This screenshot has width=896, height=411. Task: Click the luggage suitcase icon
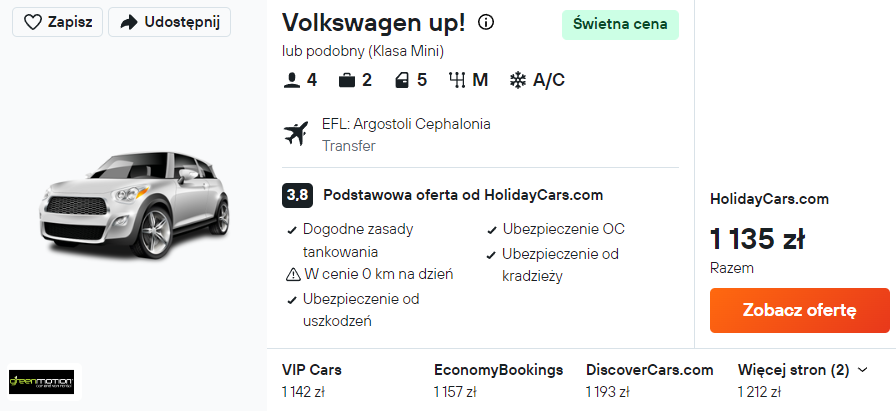click(x=347, y=80)
